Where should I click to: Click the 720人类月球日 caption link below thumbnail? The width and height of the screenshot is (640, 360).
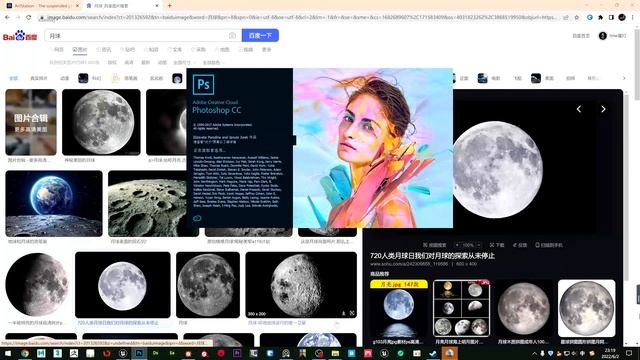point(118,322)
